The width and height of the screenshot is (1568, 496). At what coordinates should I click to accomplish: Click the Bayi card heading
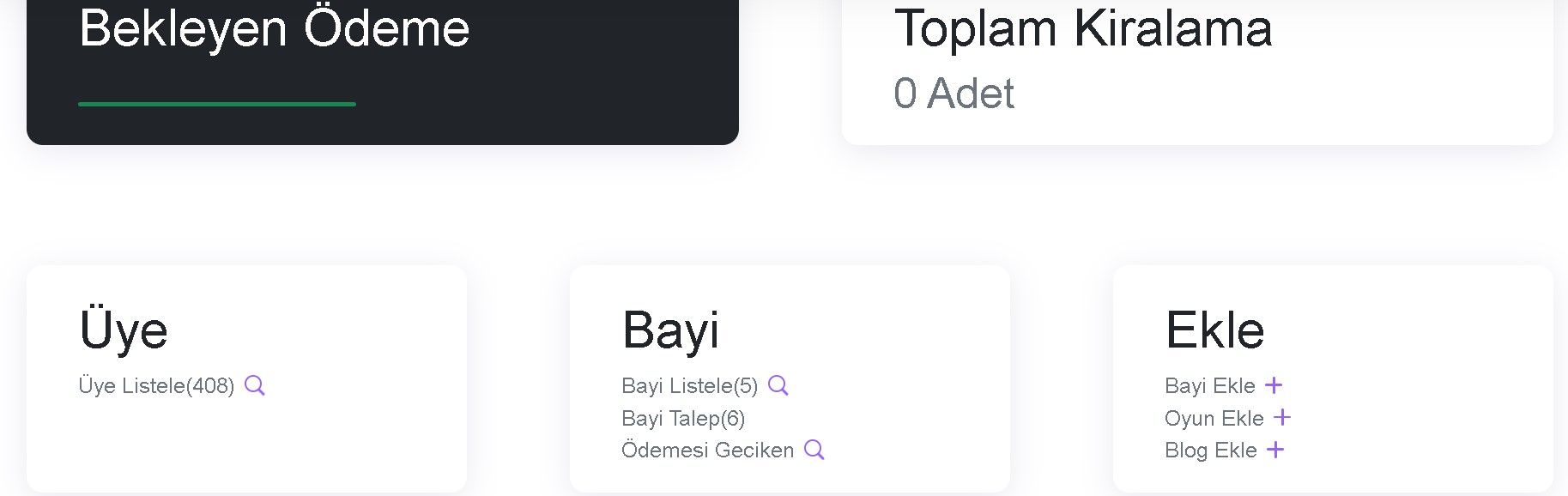click(671, 330)
